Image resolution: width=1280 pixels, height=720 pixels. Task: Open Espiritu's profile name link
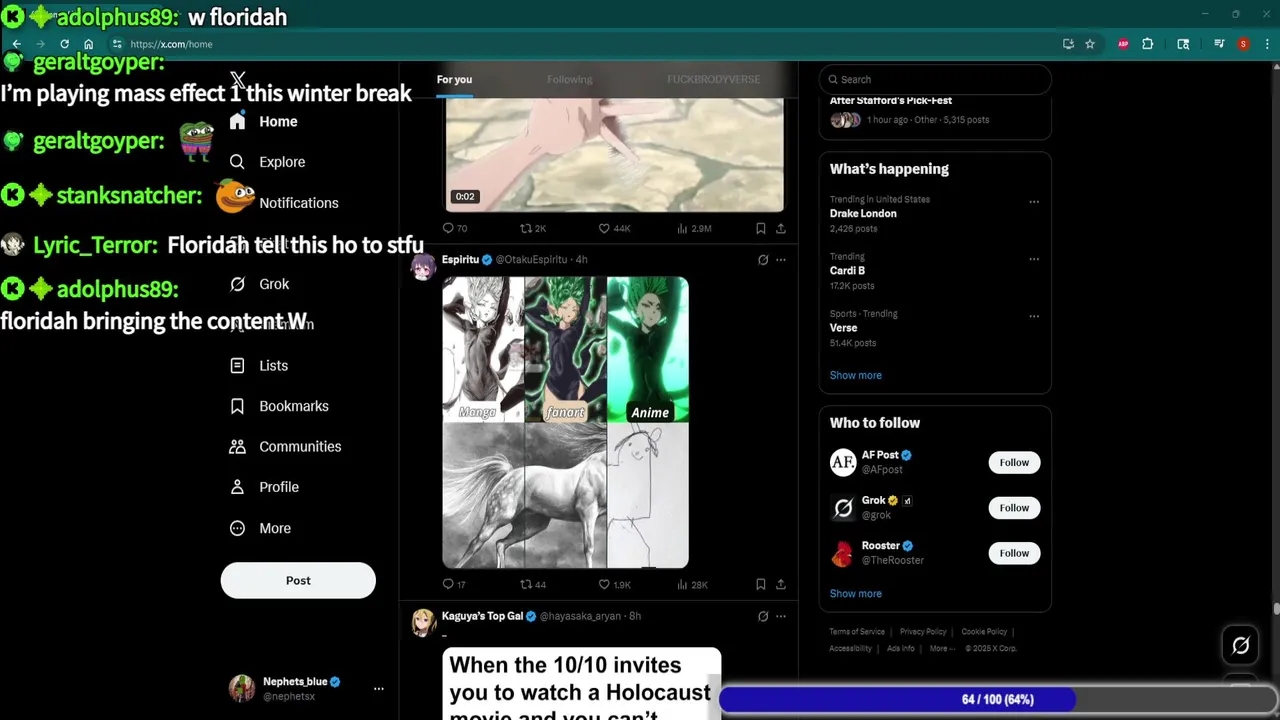(x=460, y=260)
